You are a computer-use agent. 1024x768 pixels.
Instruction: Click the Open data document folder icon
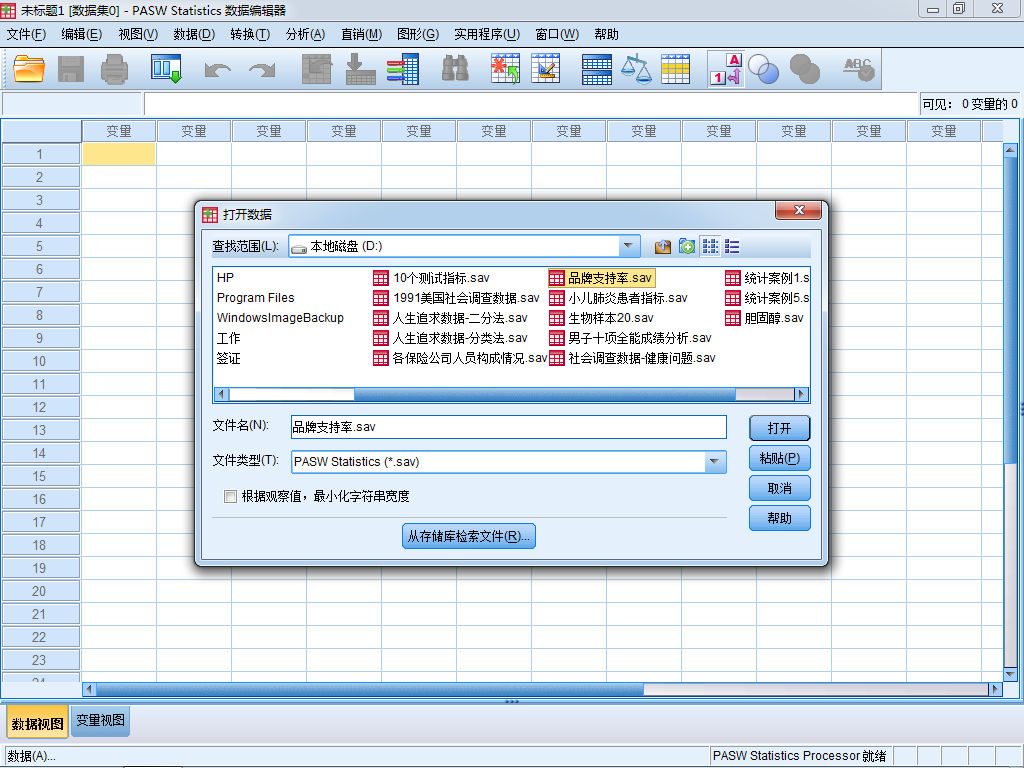click(x=29, y=69)
